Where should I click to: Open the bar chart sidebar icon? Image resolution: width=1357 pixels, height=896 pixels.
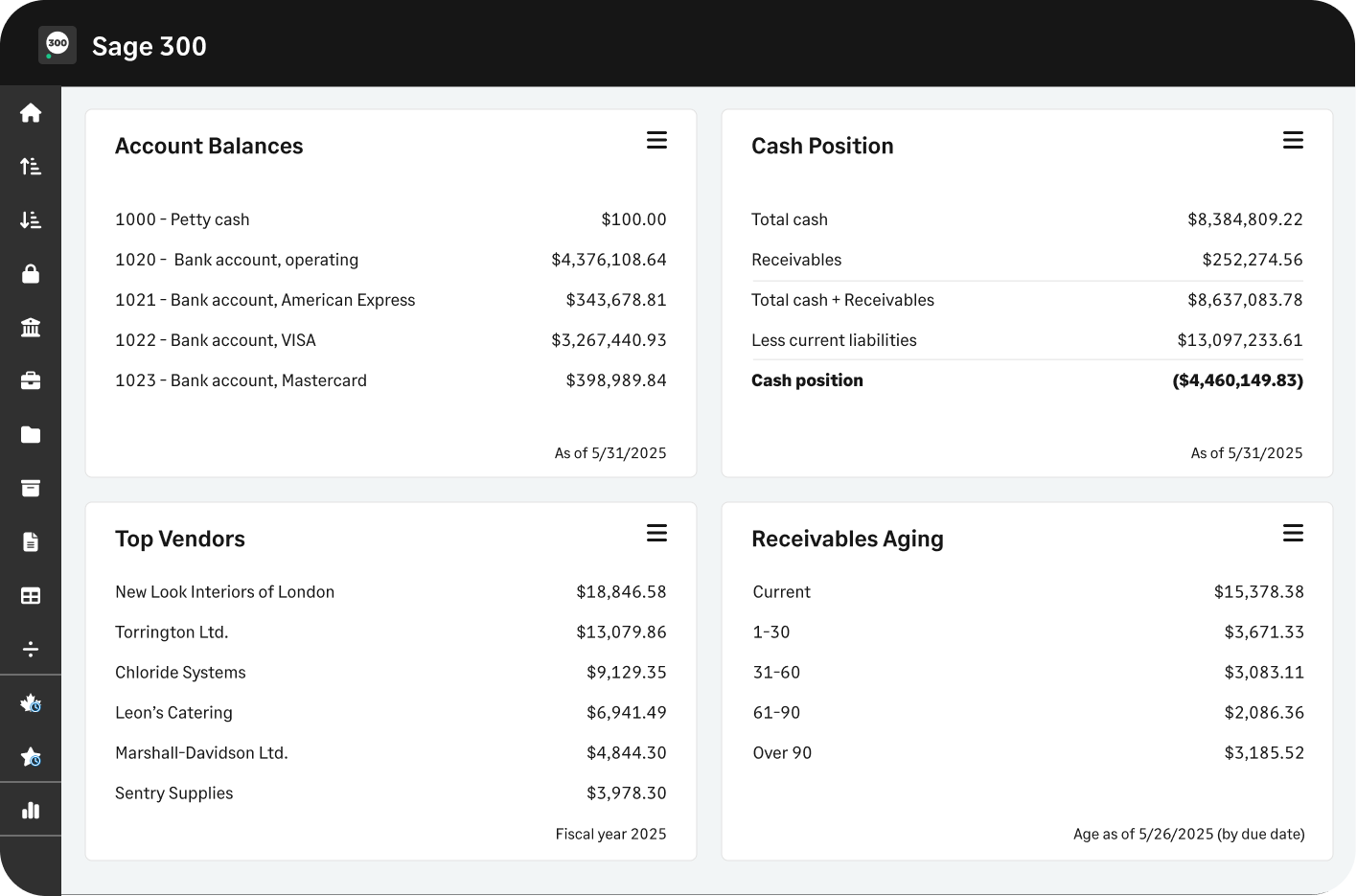pyautogui.click(x=31, y=811)
